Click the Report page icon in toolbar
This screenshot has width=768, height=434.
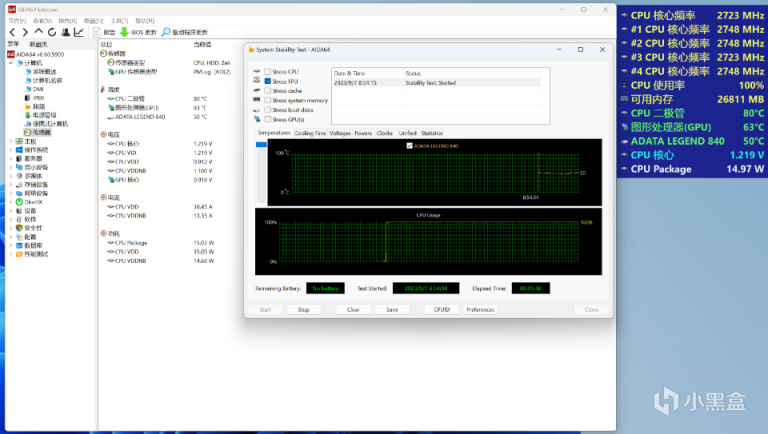coord(96,32)
